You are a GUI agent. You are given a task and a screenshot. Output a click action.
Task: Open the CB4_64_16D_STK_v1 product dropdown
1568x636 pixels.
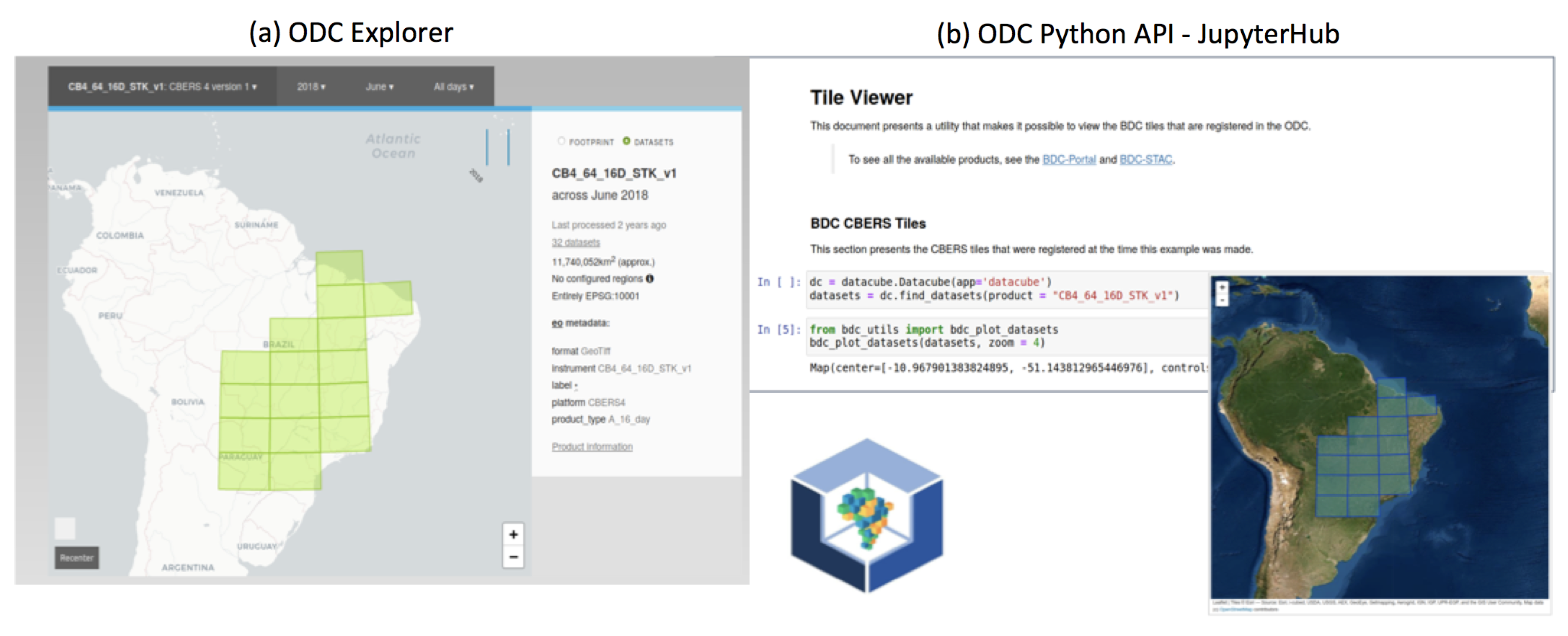pos(162,87)
